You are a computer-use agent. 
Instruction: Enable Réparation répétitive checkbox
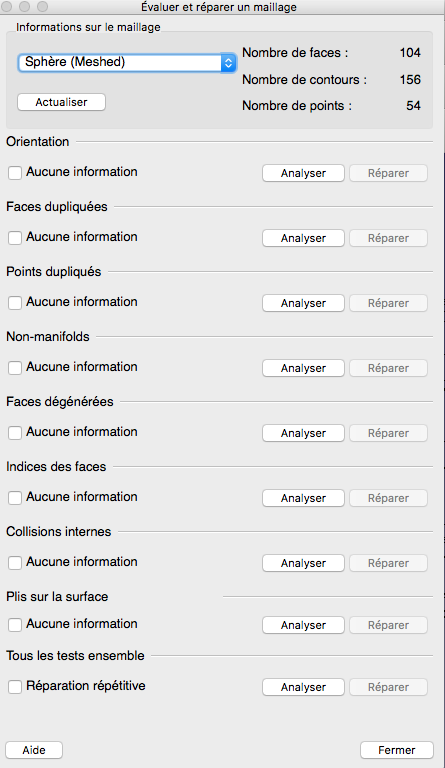tap(15, 687)
